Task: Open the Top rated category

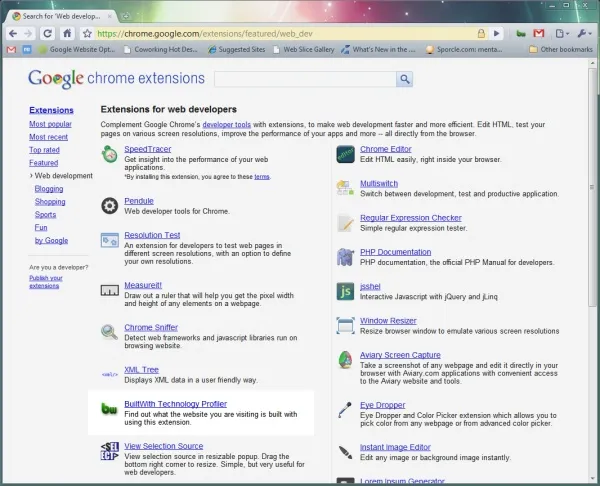Action: point(44,150)
